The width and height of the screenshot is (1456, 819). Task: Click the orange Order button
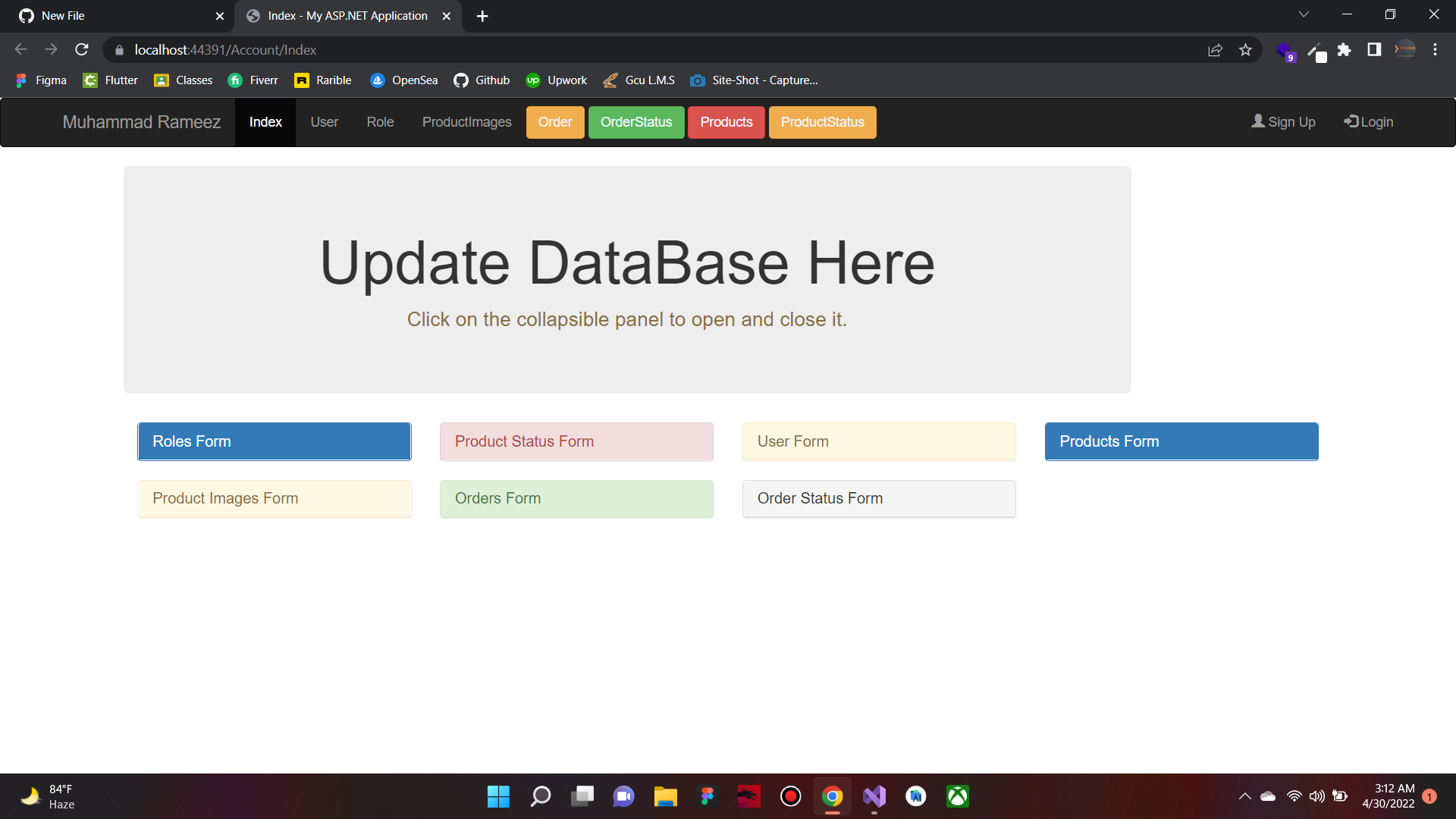[555, 122]
